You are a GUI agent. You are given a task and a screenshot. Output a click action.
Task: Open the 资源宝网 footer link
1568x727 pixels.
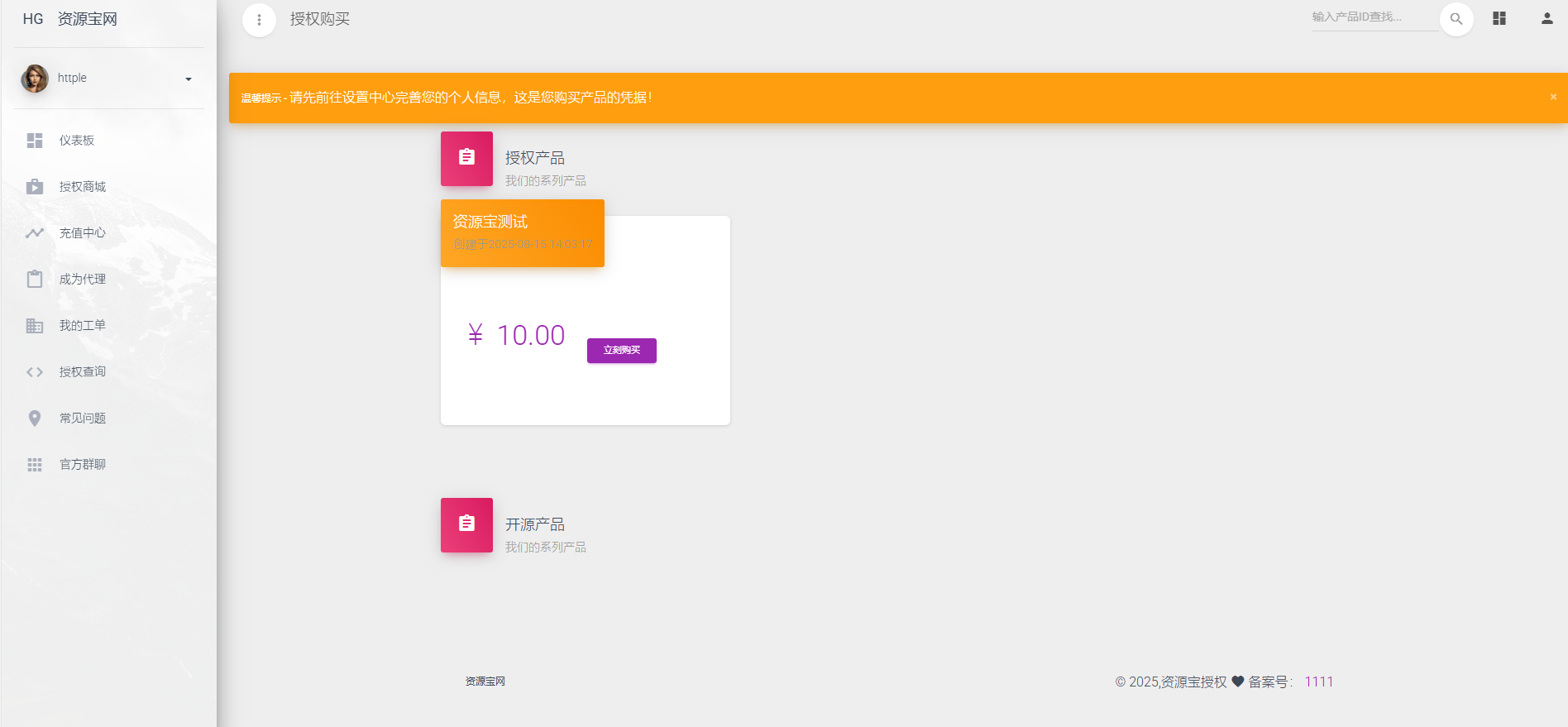coord(485,682)
